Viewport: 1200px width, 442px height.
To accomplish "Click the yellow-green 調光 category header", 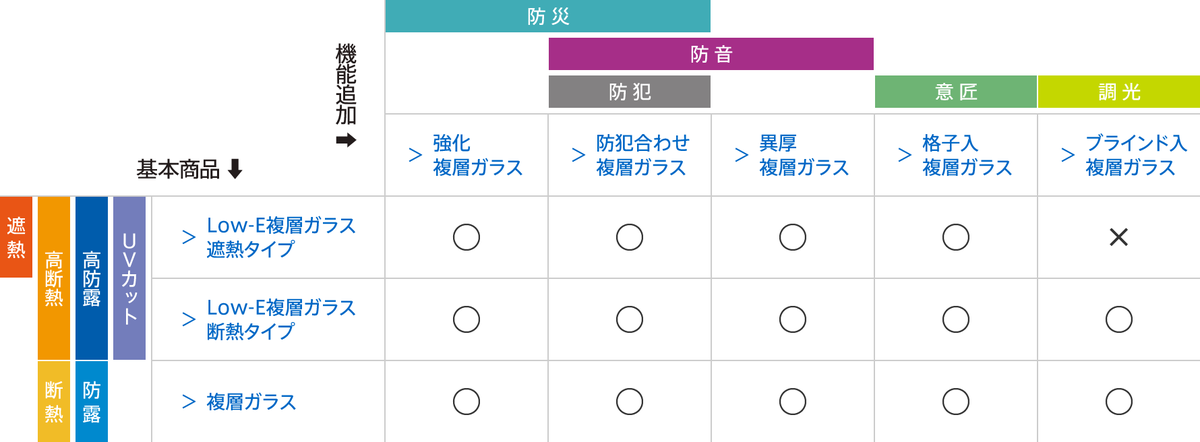I will coord(1118,92).
